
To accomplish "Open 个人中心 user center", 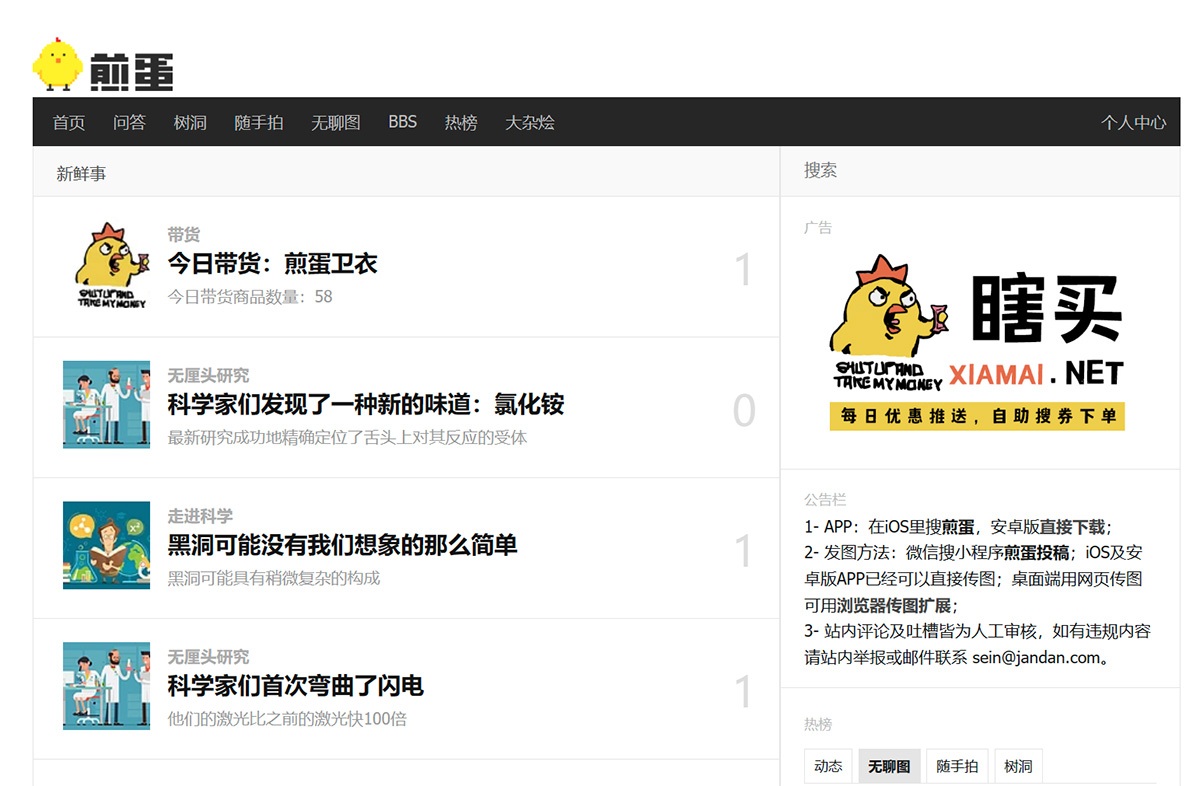I will (1133, 122).
